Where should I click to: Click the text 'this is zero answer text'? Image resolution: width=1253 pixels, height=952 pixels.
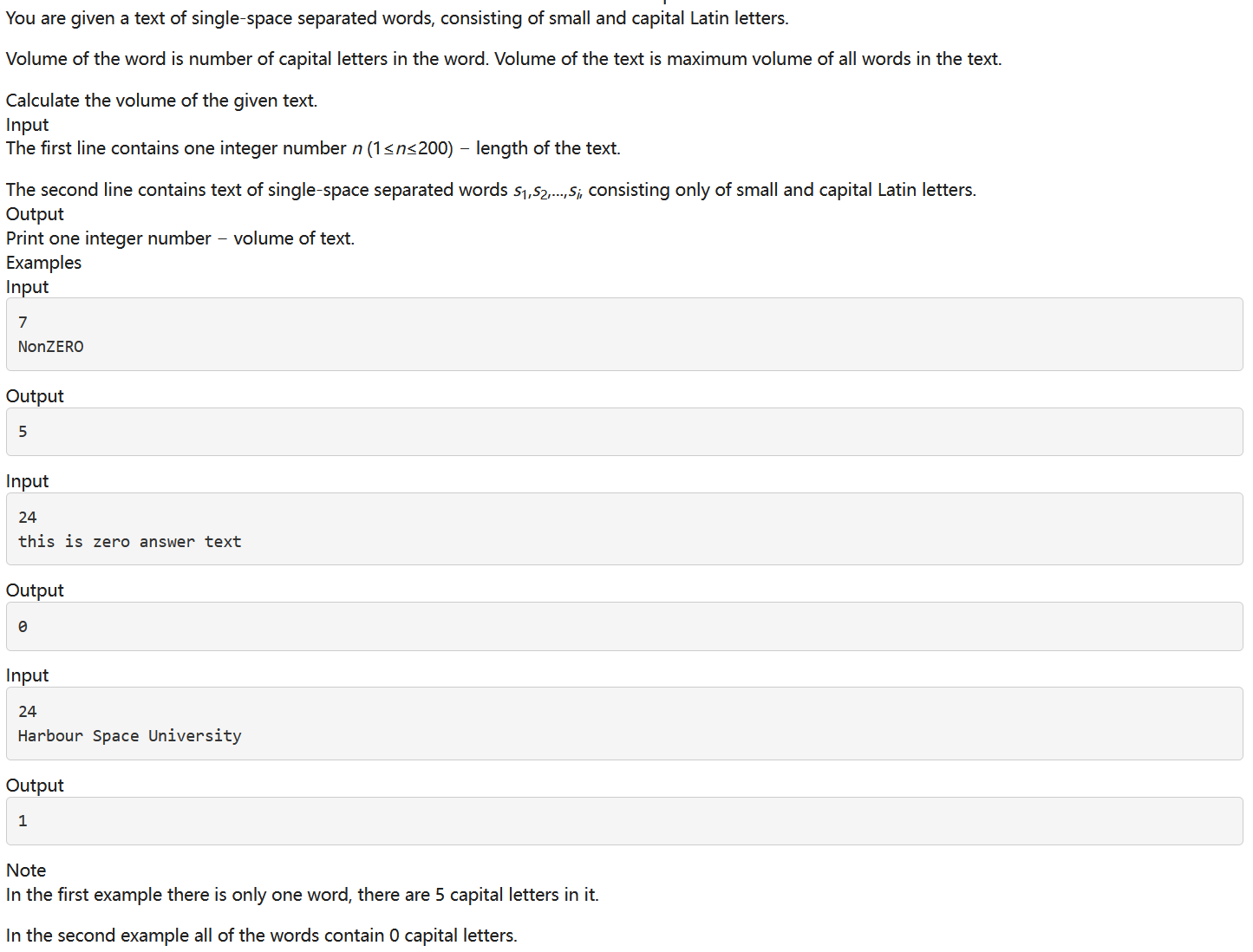click(130, 542)
